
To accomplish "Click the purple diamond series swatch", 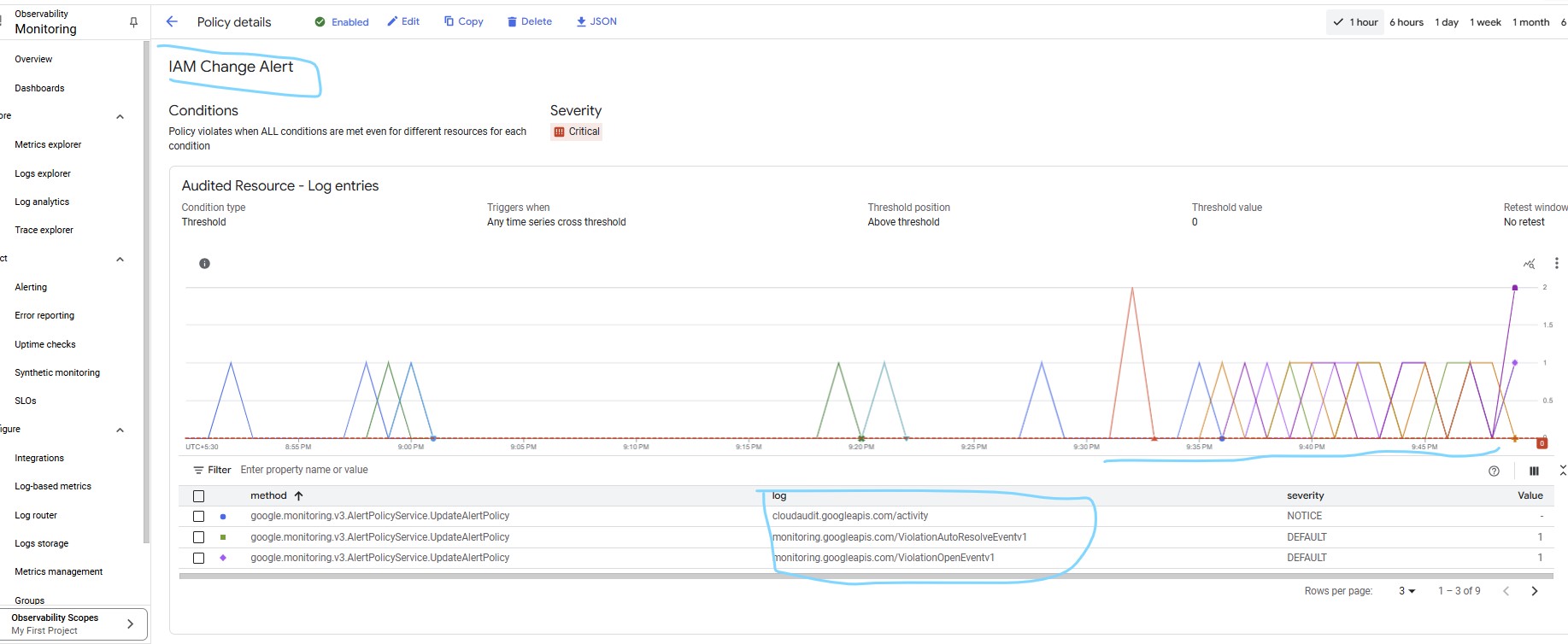I will (223, 558).
